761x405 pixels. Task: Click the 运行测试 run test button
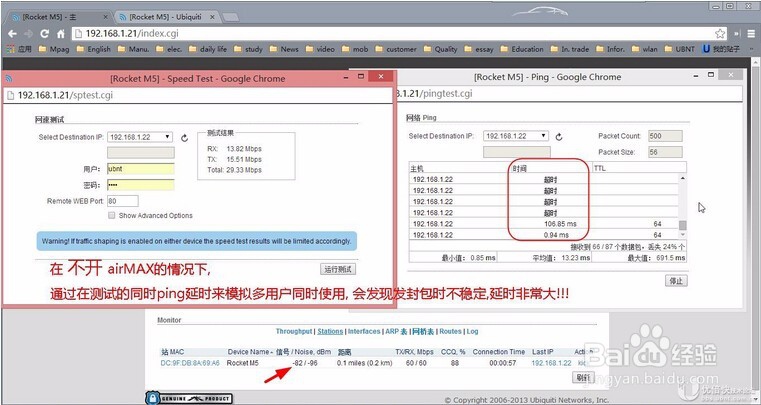click(x=338, y=270)
